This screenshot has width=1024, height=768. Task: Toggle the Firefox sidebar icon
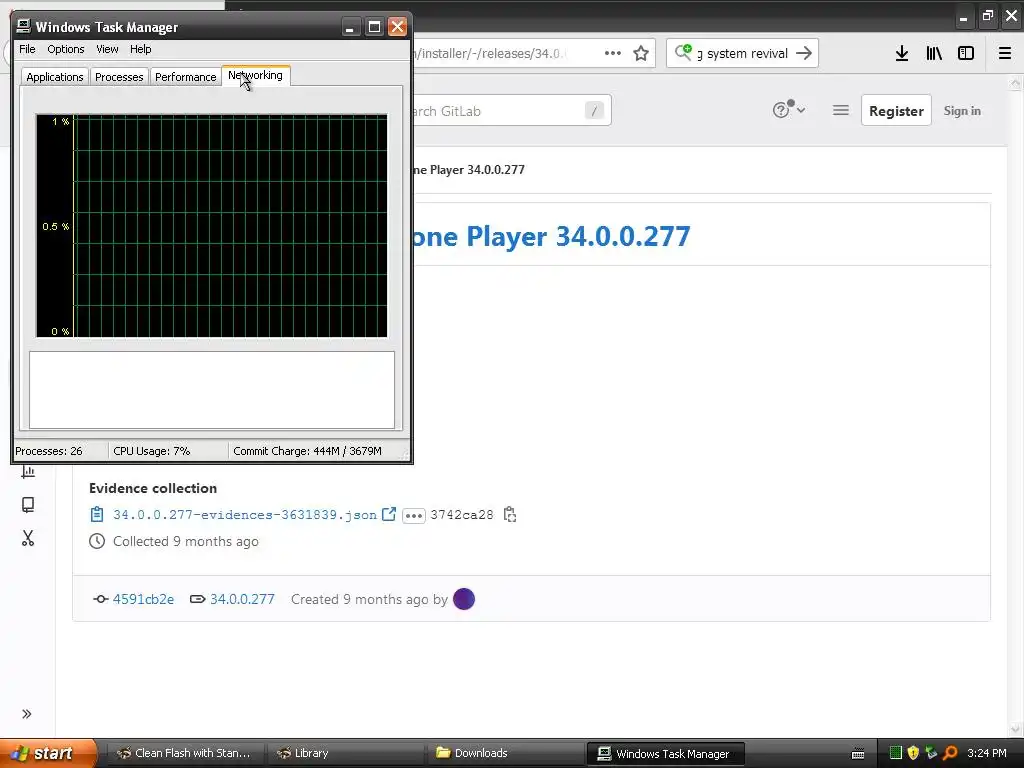966,54
